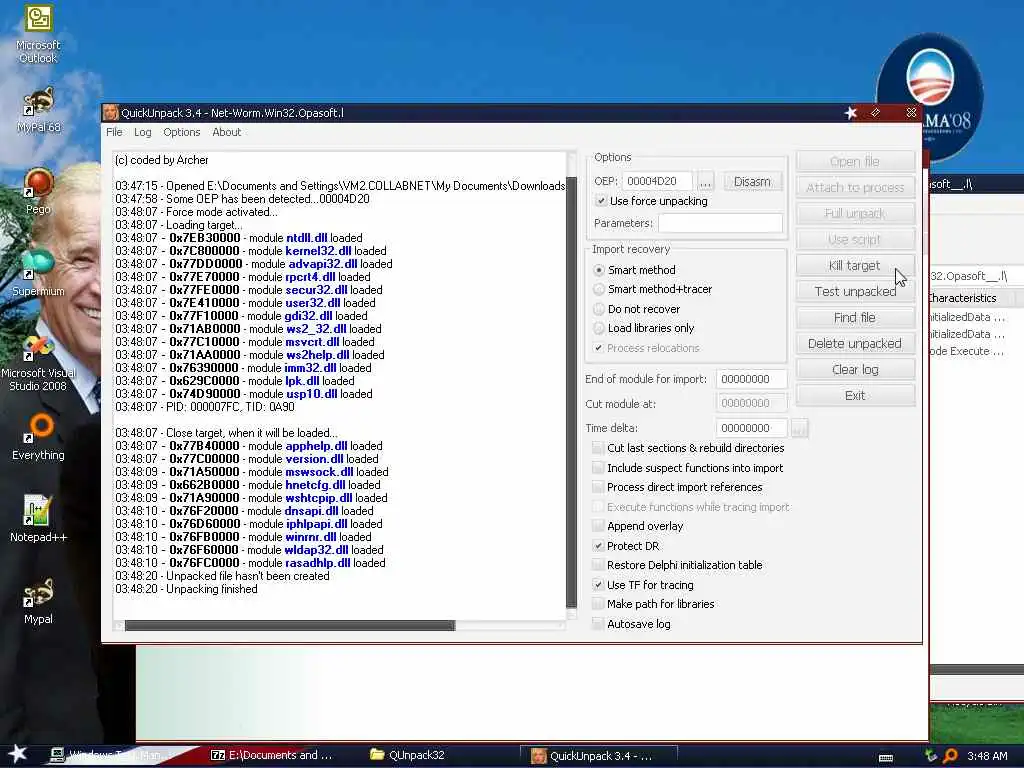
Task: Toggle Use force unpacking checkbox
Action: point(601,201)
